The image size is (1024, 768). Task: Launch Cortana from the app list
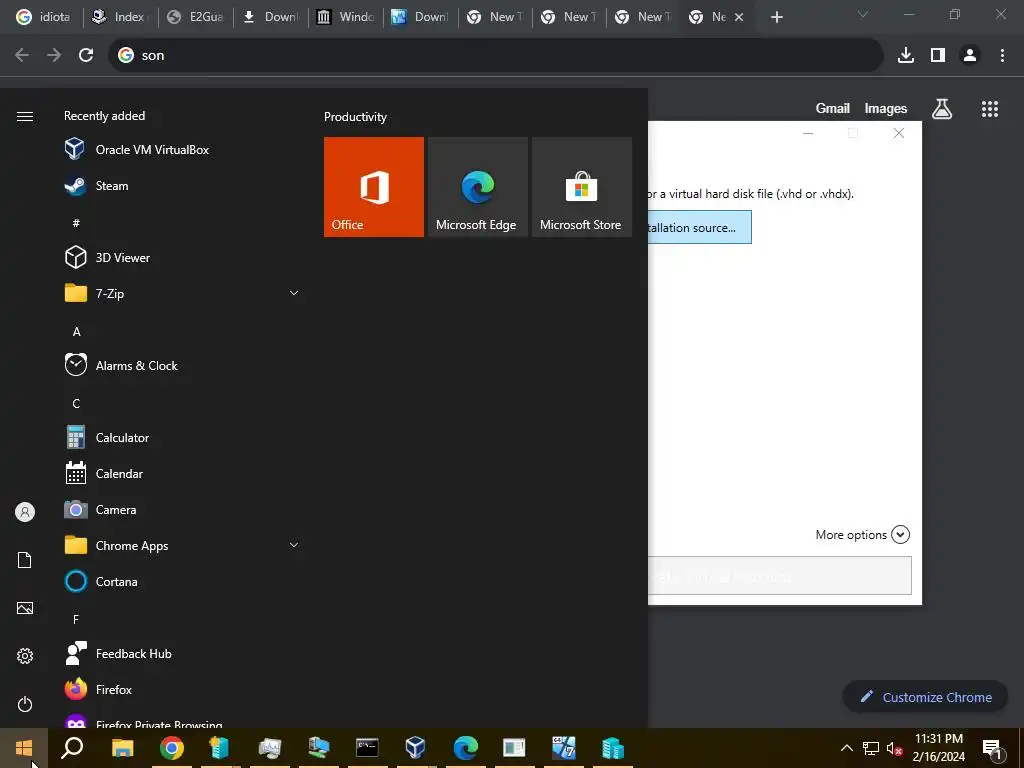click(x=182, y=581)
